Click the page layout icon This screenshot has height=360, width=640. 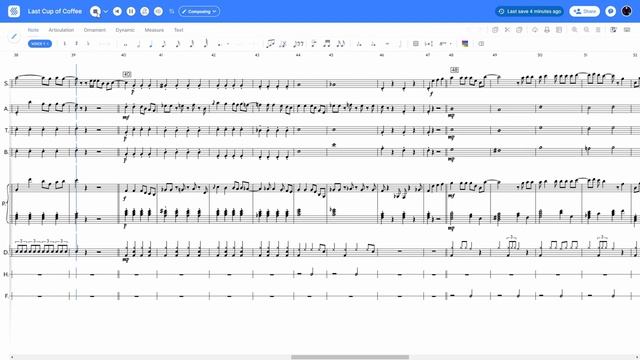(x=559, y=30)
